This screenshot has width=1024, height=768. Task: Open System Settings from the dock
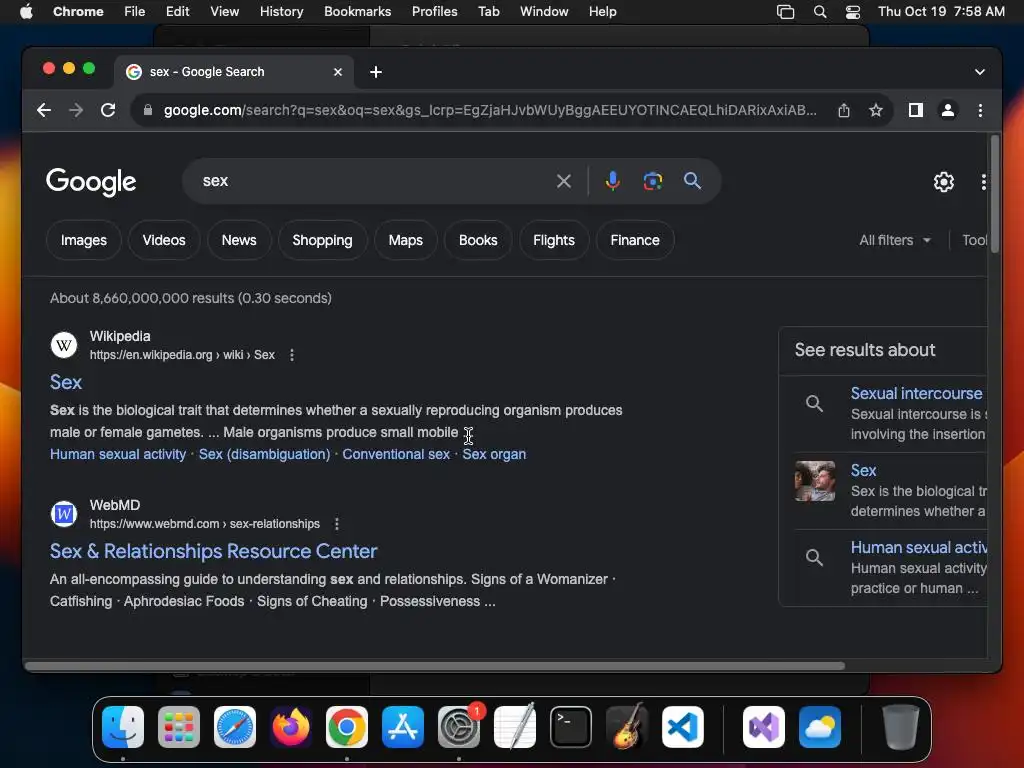[458, 727]
